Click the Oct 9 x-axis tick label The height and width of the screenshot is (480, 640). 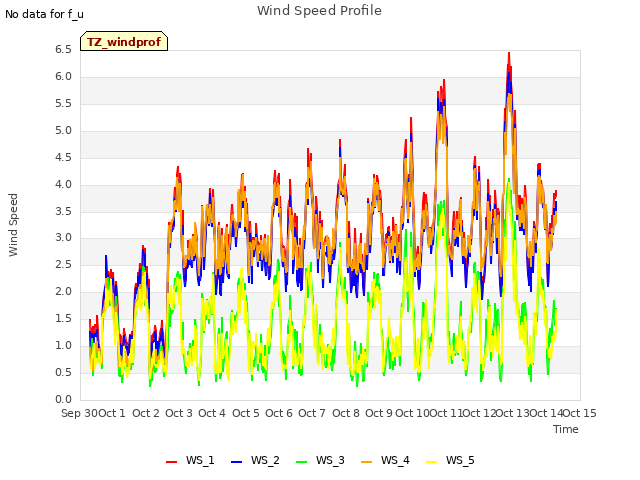379,413
